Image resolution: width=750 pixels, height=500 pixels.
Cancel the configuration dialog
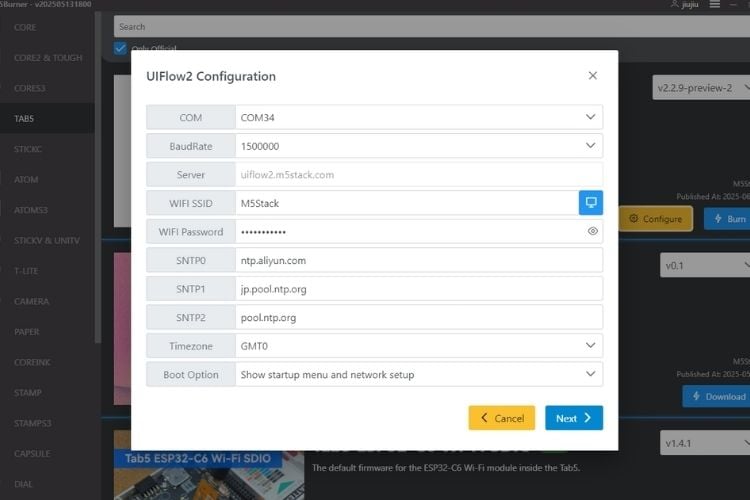502,418
